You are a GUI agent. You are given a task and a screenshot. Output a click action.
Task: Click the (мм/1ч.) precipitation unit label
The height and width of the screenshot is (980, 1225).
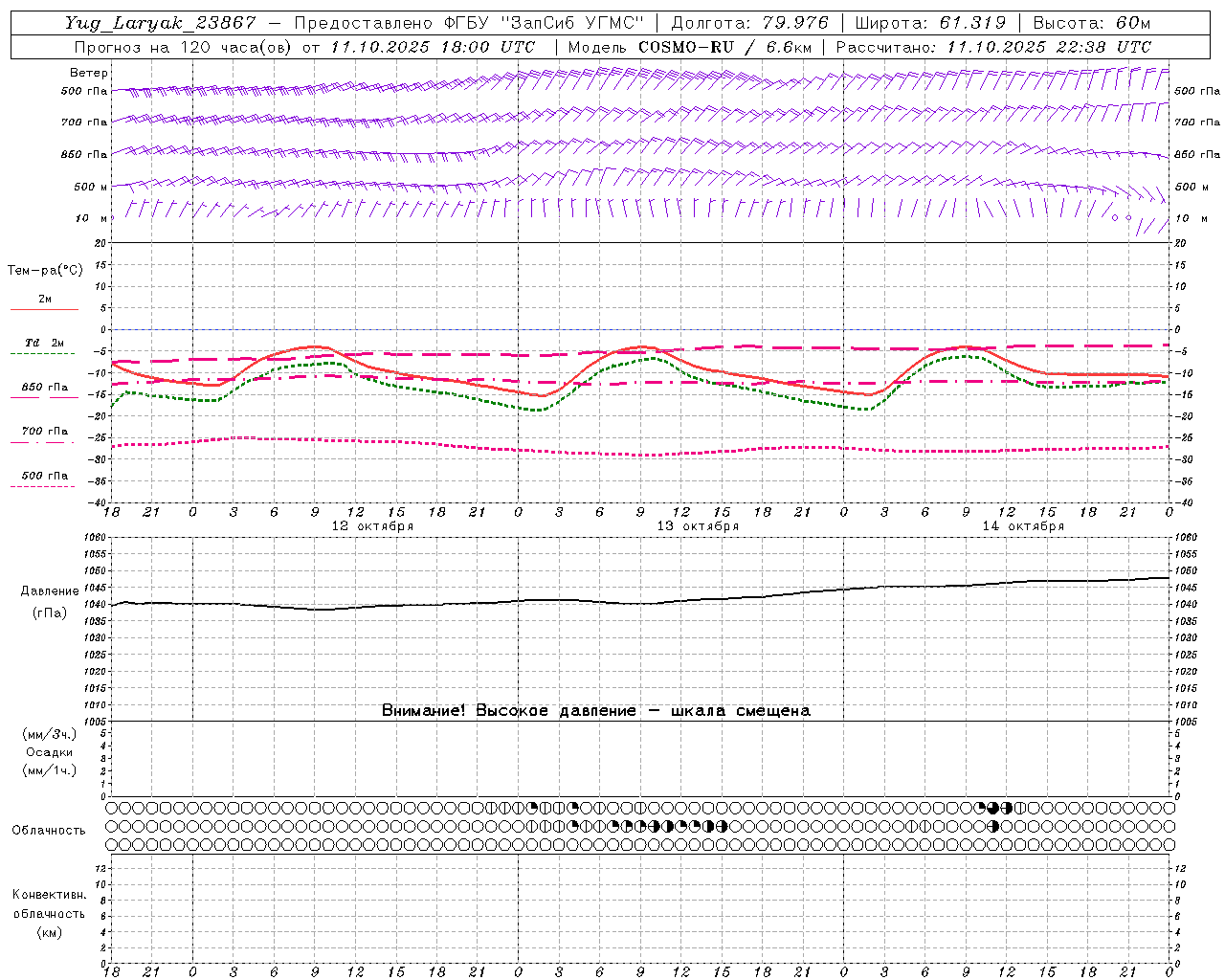coord(49,770)
